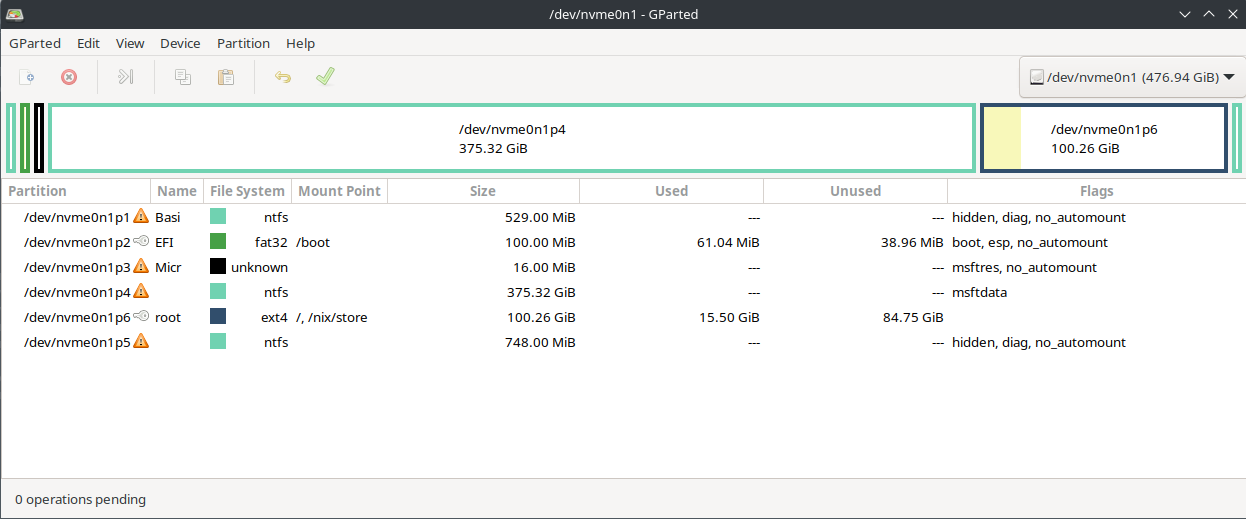This screenshot has width=1246, height=519.
Task: Click the Used column header
Action: pyautogui.click(x=671, y=191)
